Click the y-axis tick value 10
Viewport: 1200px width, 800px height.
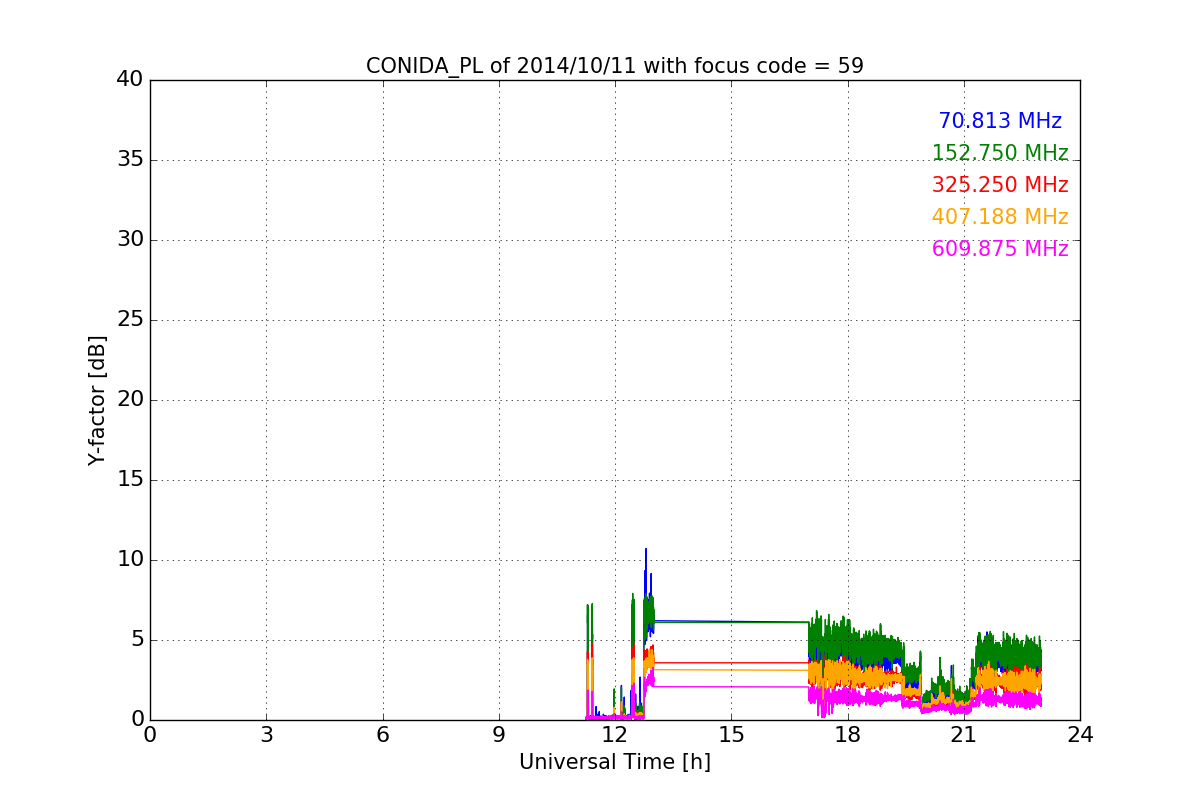coord(129,559)
